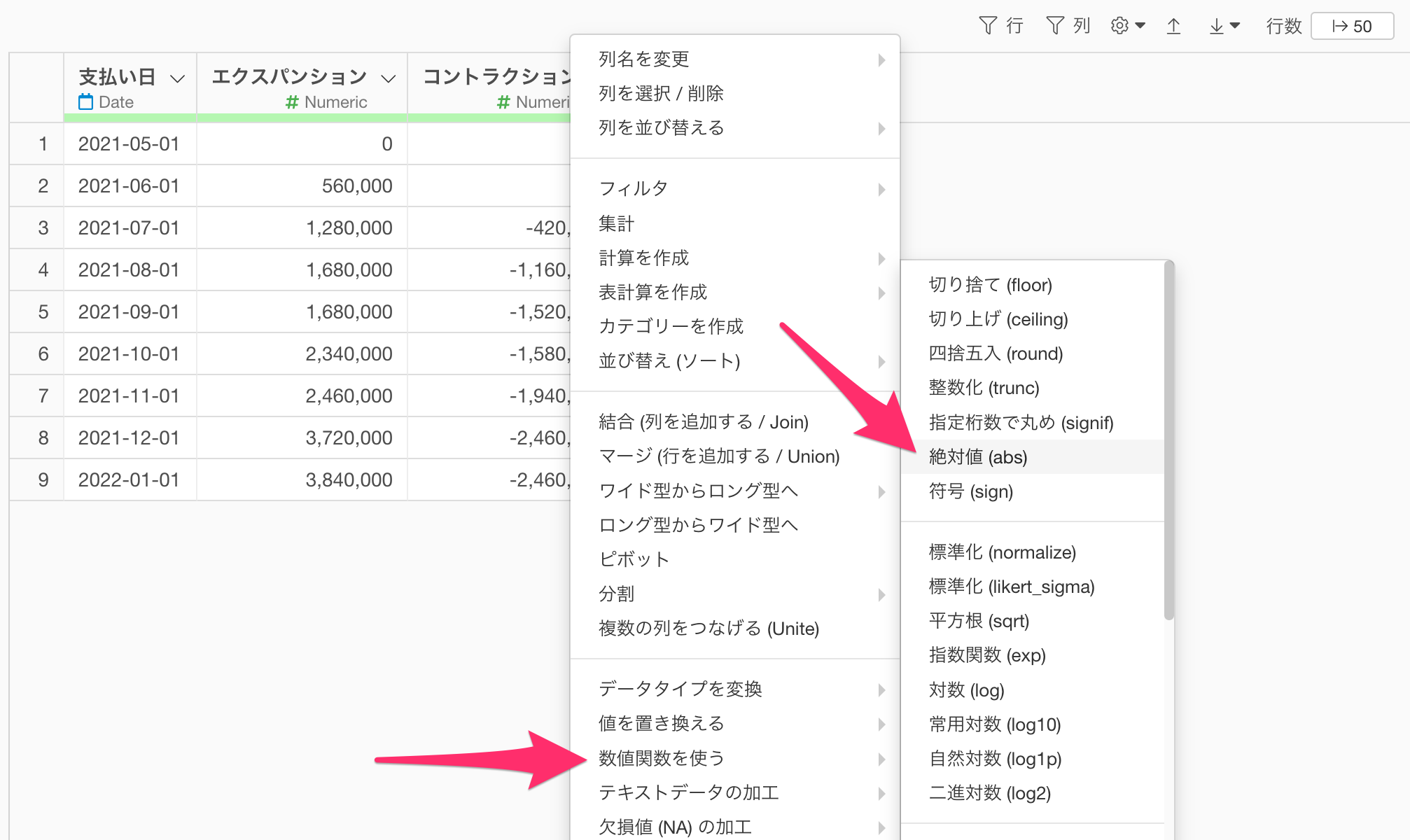
Task: Choose 集計 from the menu
Action: point(735,223)
